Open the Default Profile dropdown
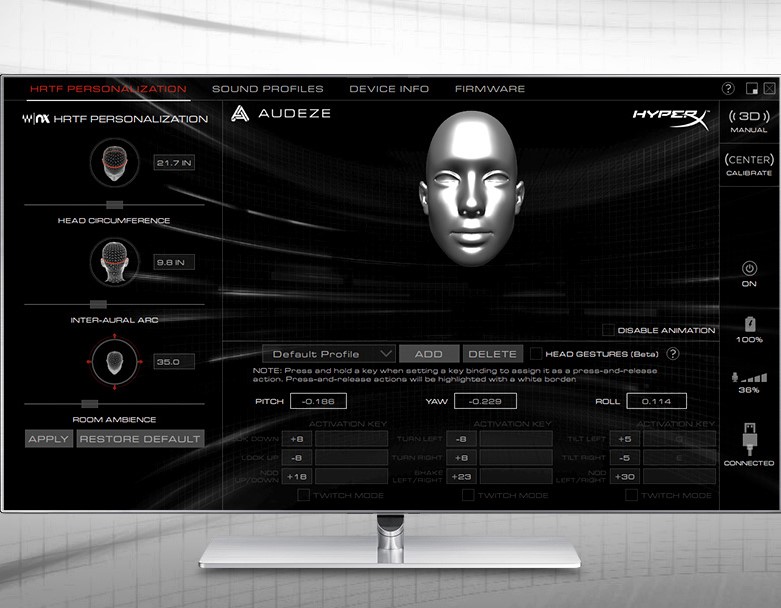 pos(329,354)
